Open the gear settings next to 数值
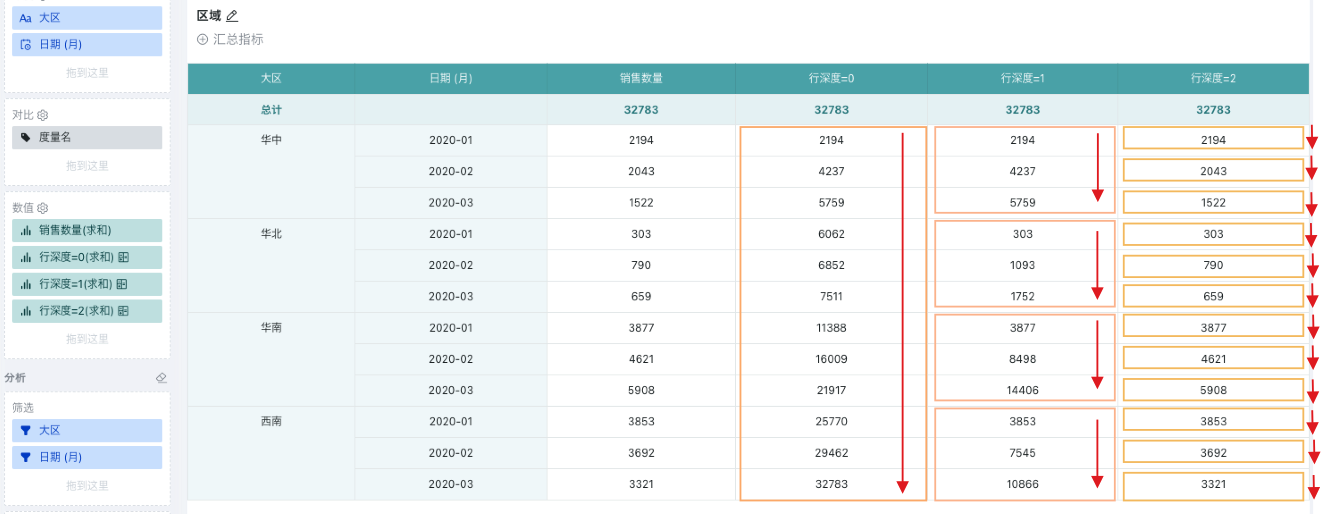The height and width of the screenshot is (514, 1343). click(43, 208)
